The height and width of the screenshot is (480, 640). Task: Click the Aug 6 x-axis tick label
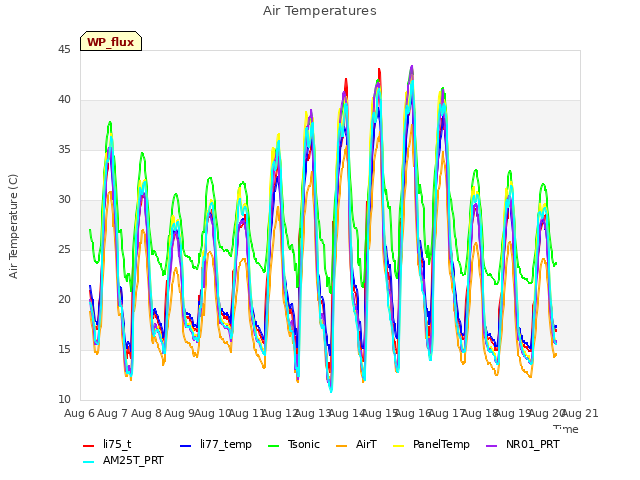[79, 413]
